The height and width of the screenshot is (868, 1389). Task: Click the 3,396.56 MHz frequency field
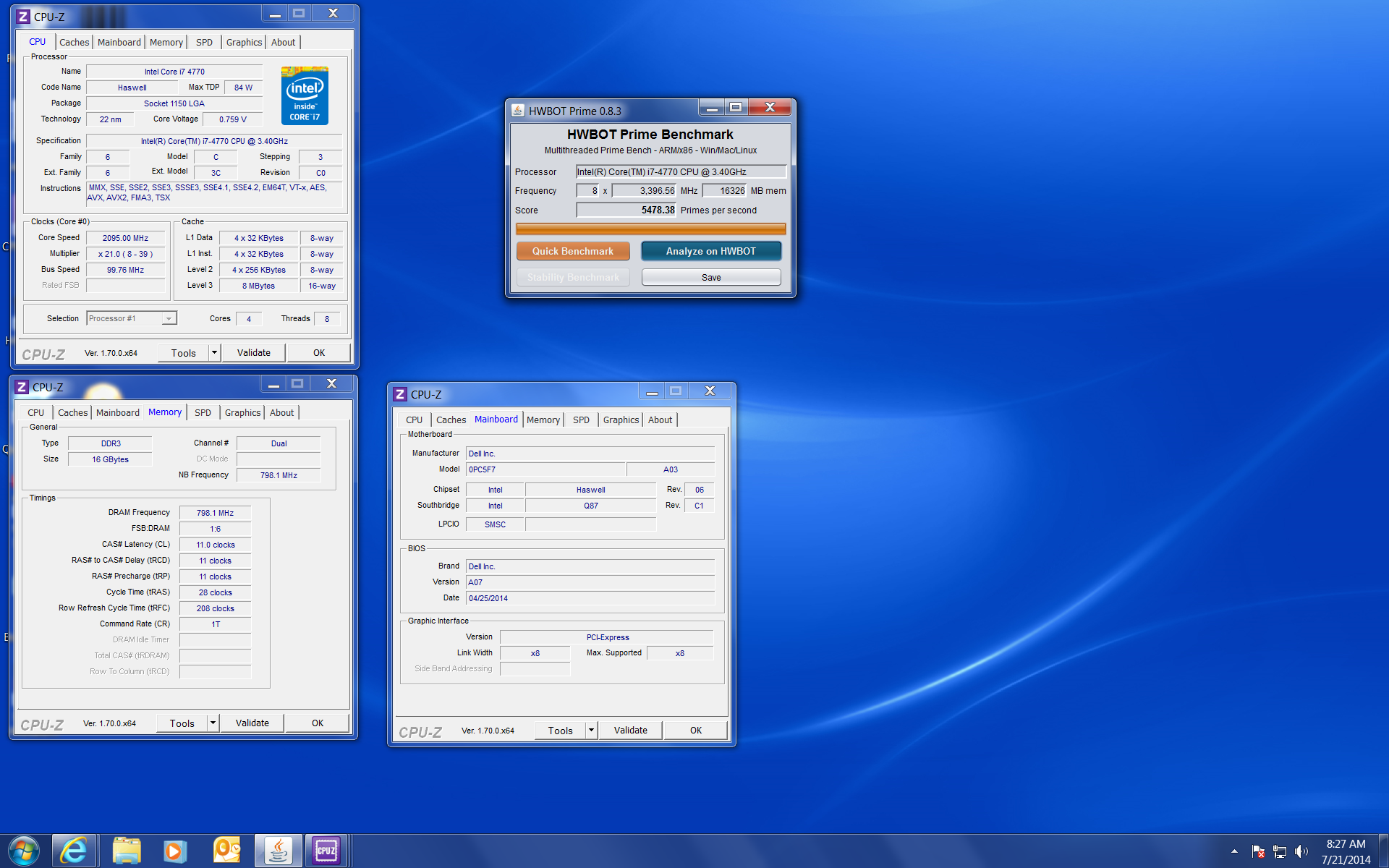pyautogui.click(x=644, y=190)
